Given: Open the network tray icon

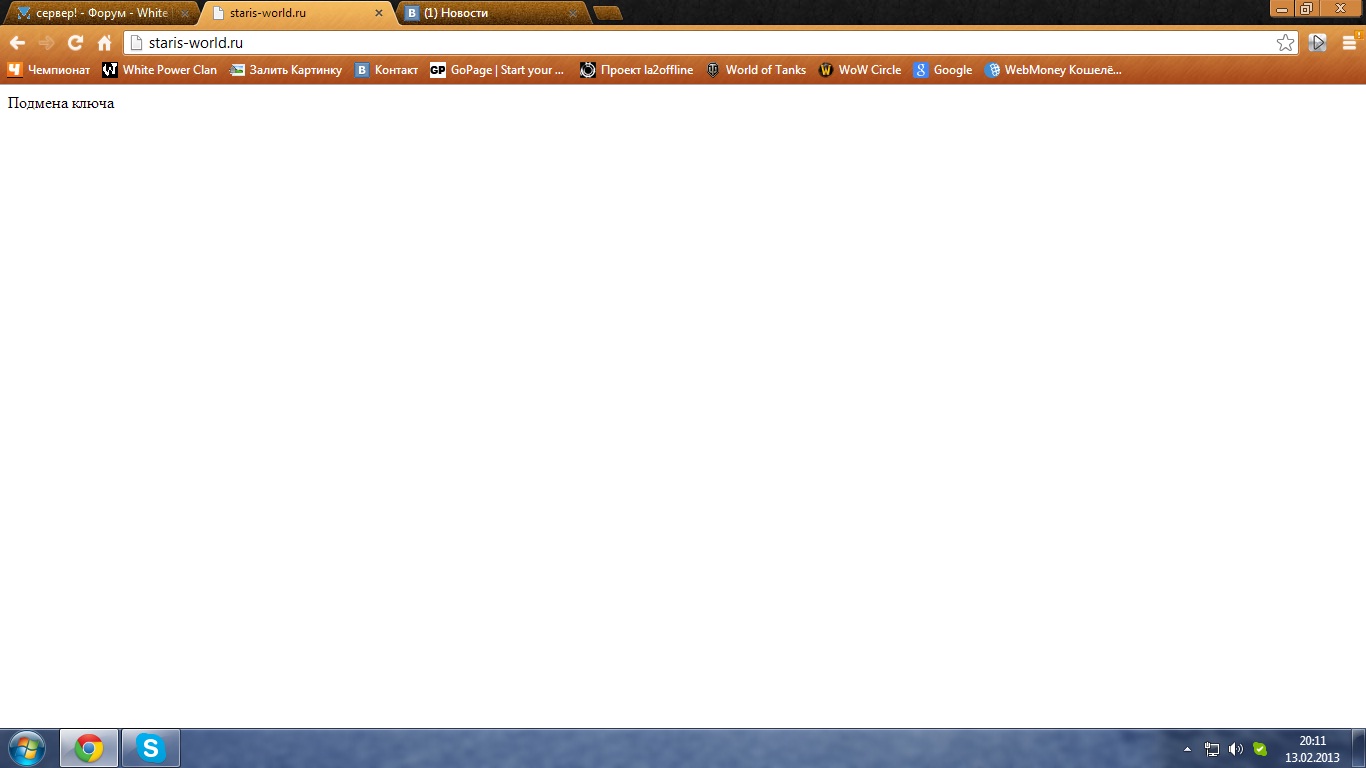Looking at the screenshot, I should click(x=1212, y=748).
